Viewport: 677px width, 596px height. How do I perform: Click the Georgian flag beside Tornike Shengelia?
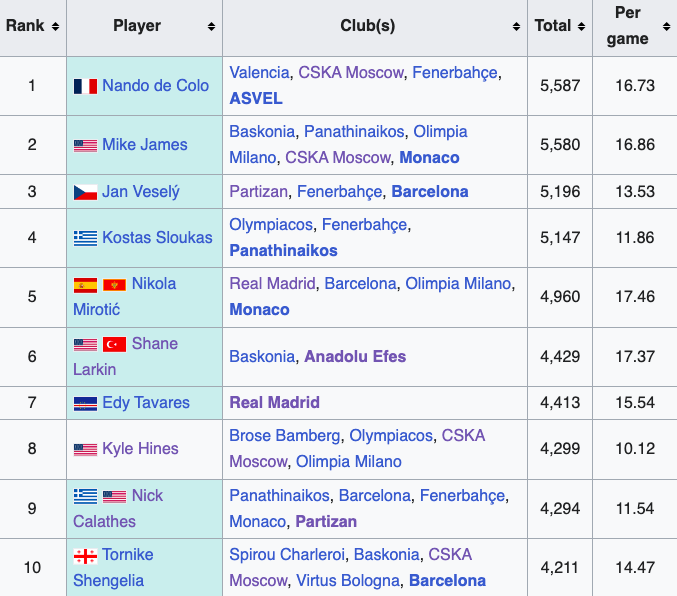pyautogui.click(x=85, y=555)
